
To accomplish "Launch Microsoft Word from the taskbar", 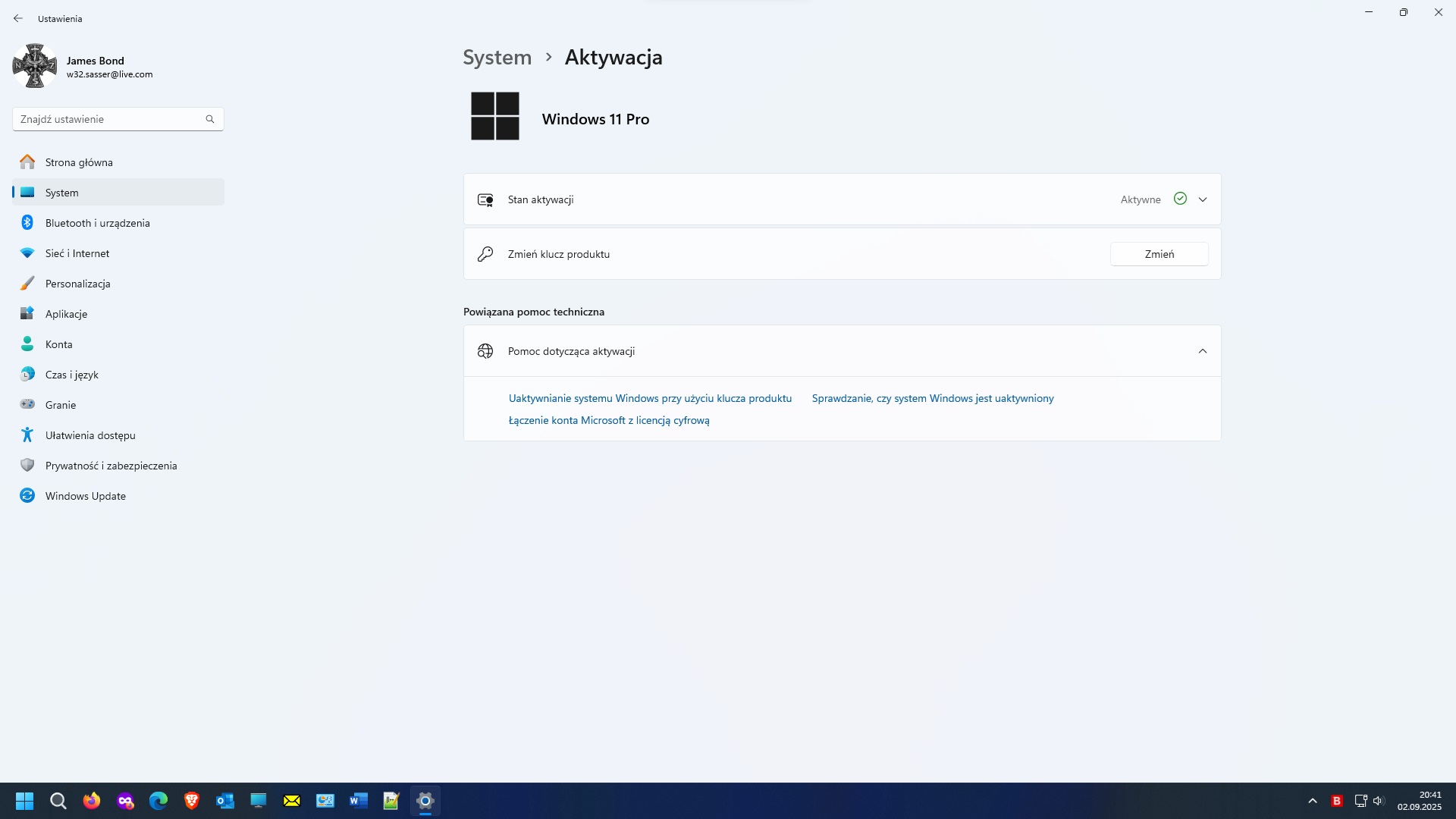I will tap(359, 801).
